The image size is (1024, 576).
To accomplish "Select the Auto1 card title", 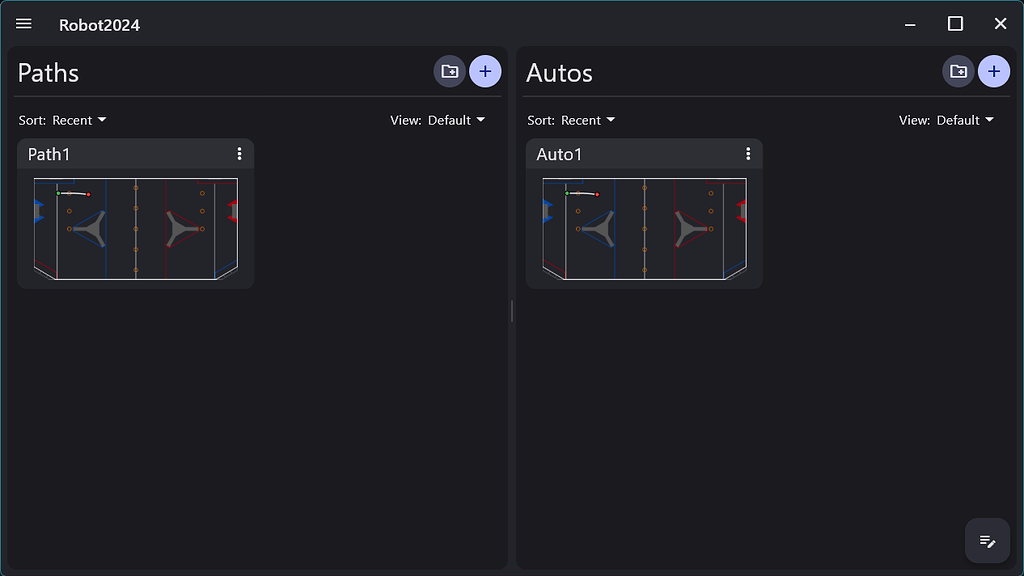I will pos(558,154).
